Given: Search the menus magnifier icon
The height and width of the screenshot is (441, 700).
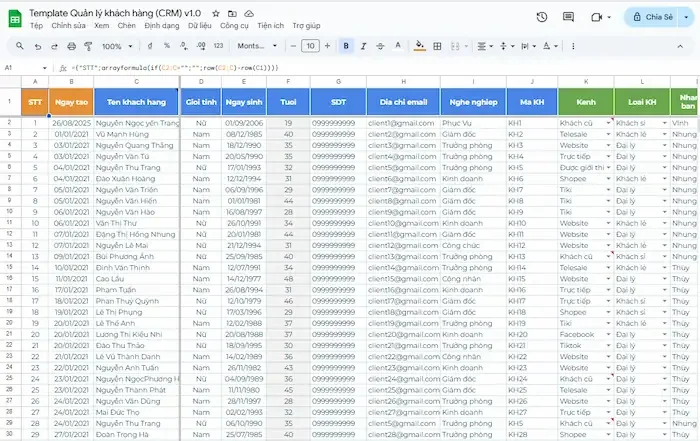Looking at the screenshot, I should (20, 46).
